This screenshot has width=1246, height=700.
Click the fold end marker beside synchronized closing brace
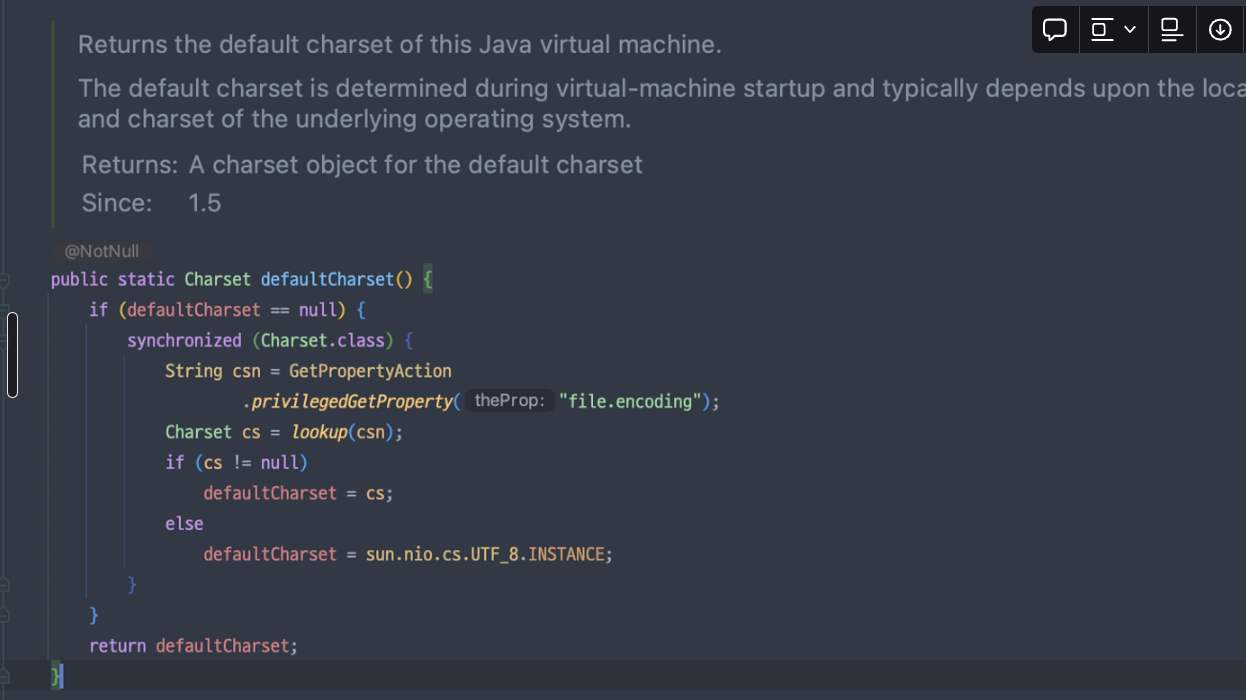(5, 584)
